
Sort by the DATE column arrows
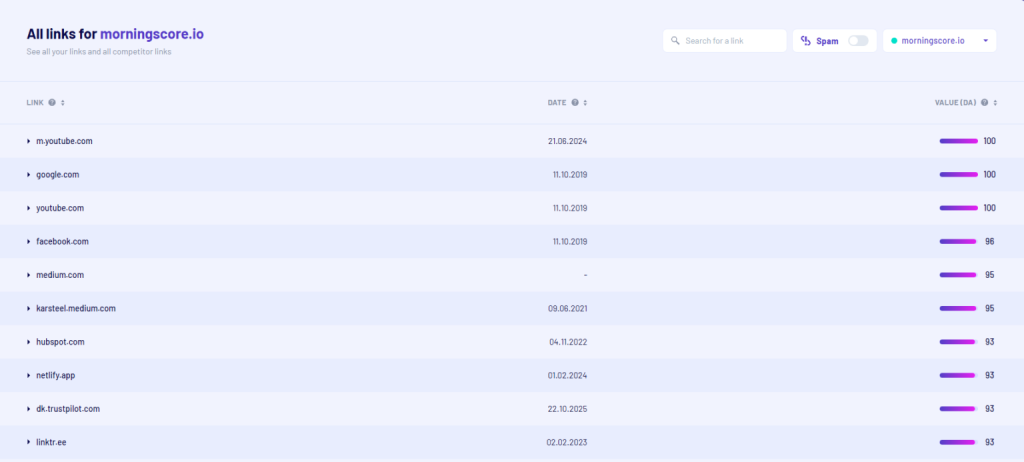click(x=586, y=103)
